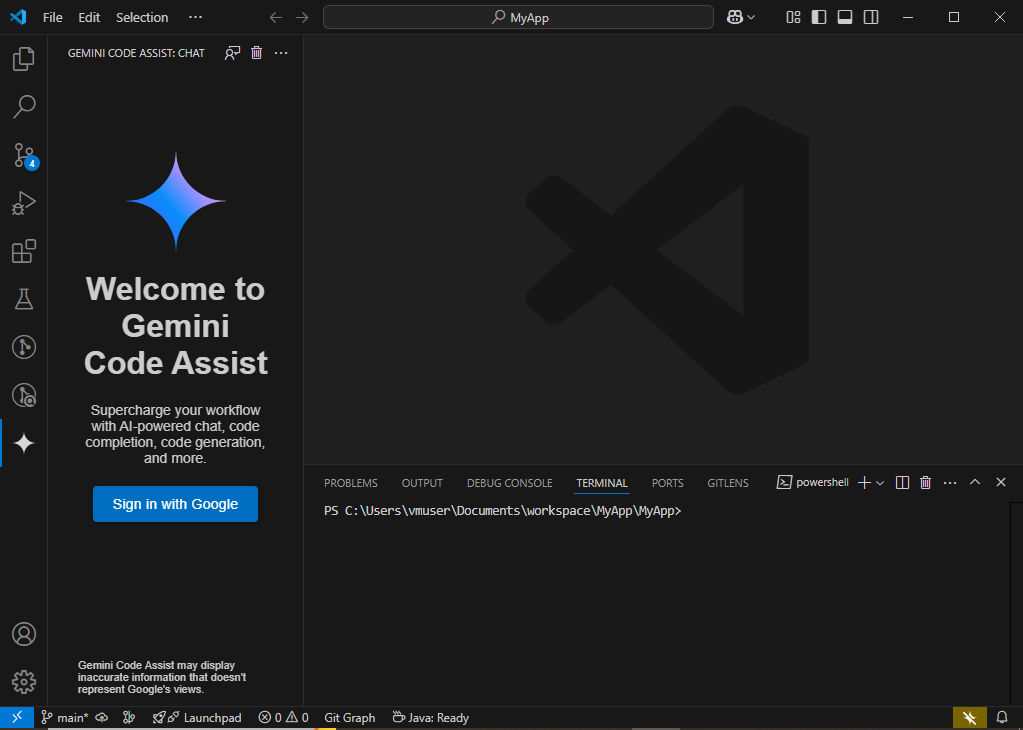Image resolution: width=1023 pixels, height=730 pixels.
Task: Click the powershell terminal label
Action: (x=813, y=482)
